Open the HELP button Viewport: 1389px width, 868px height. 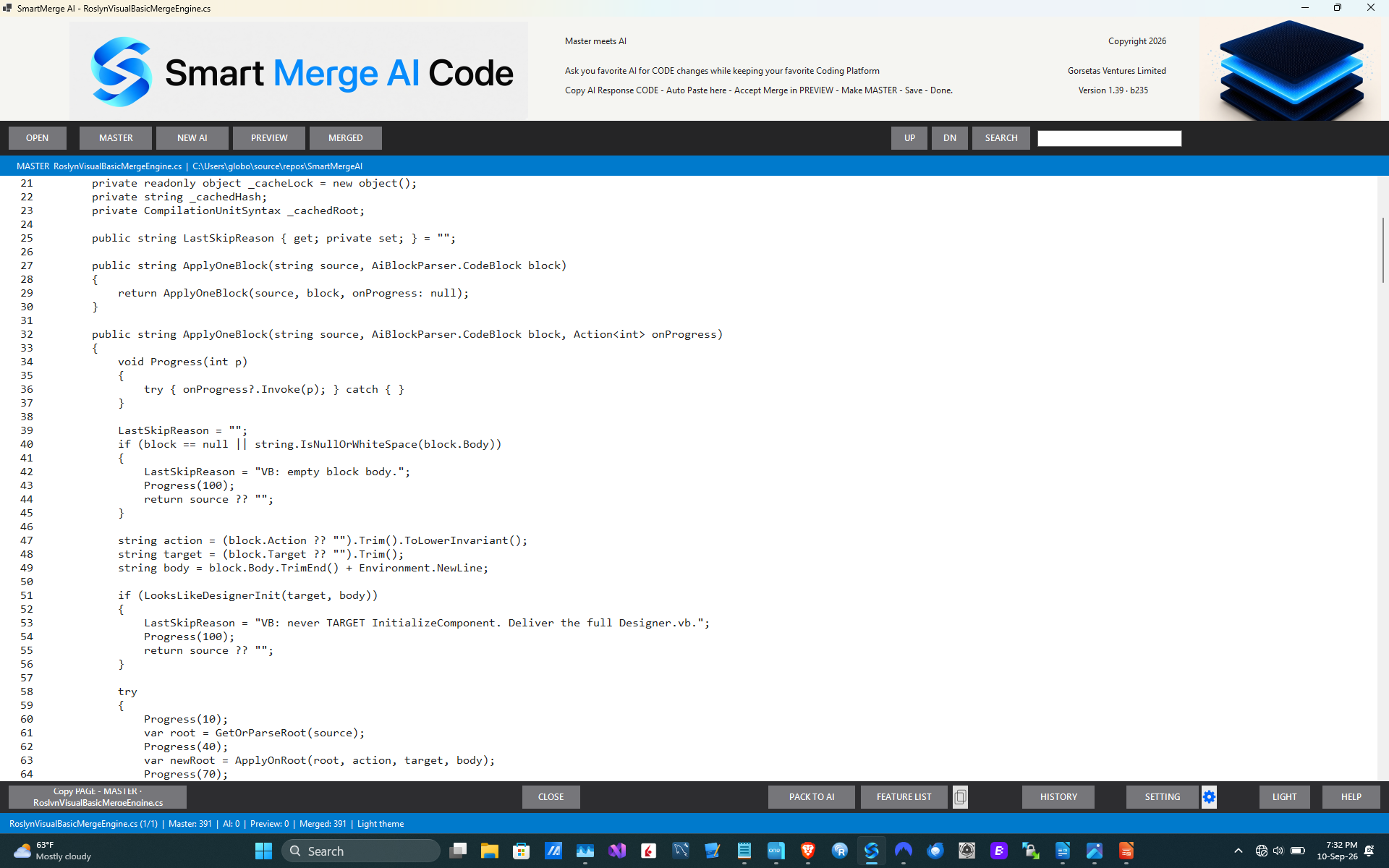coord(1351,796)
